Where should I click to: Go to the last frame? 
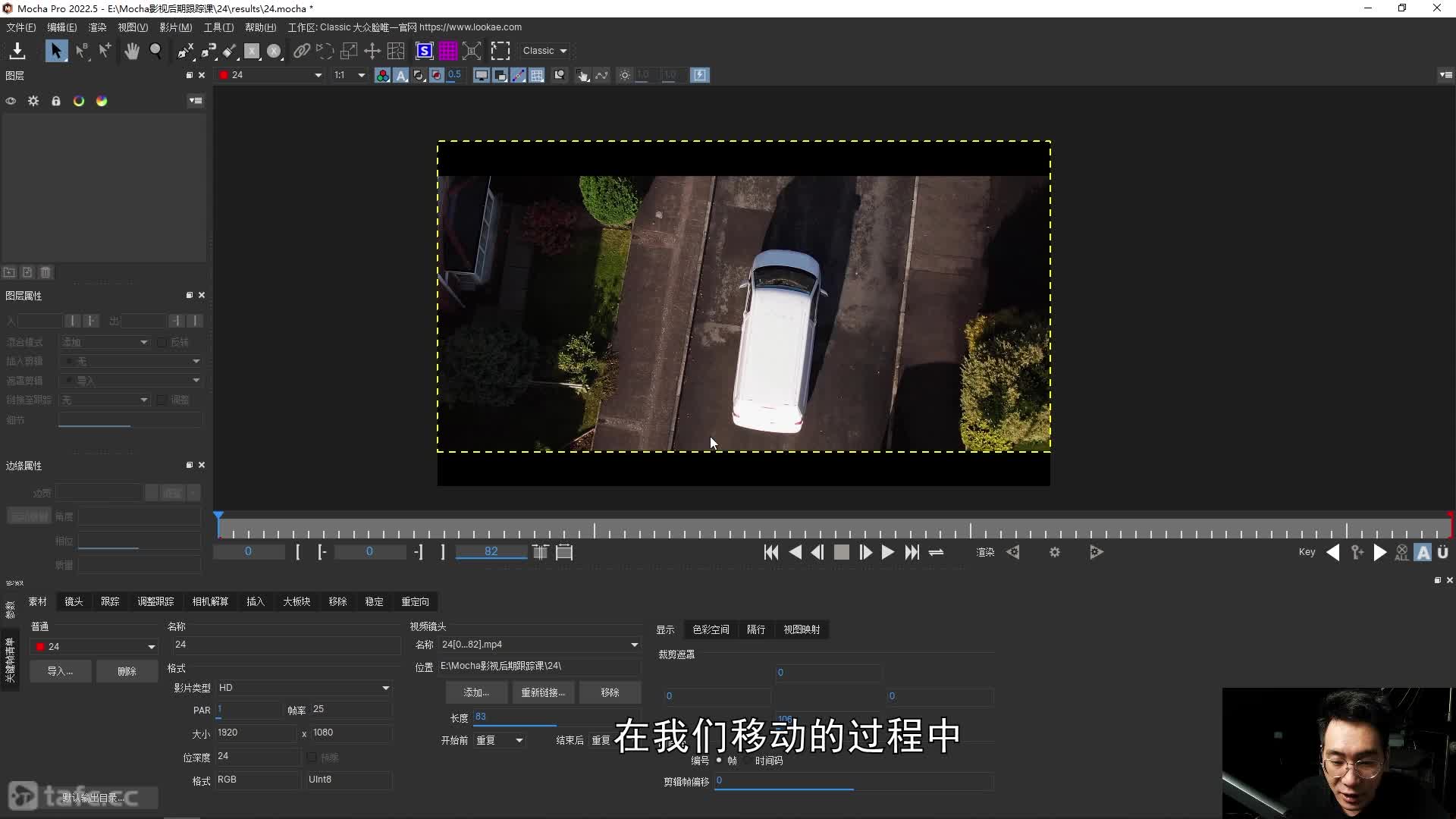click(x=912, y=553)
